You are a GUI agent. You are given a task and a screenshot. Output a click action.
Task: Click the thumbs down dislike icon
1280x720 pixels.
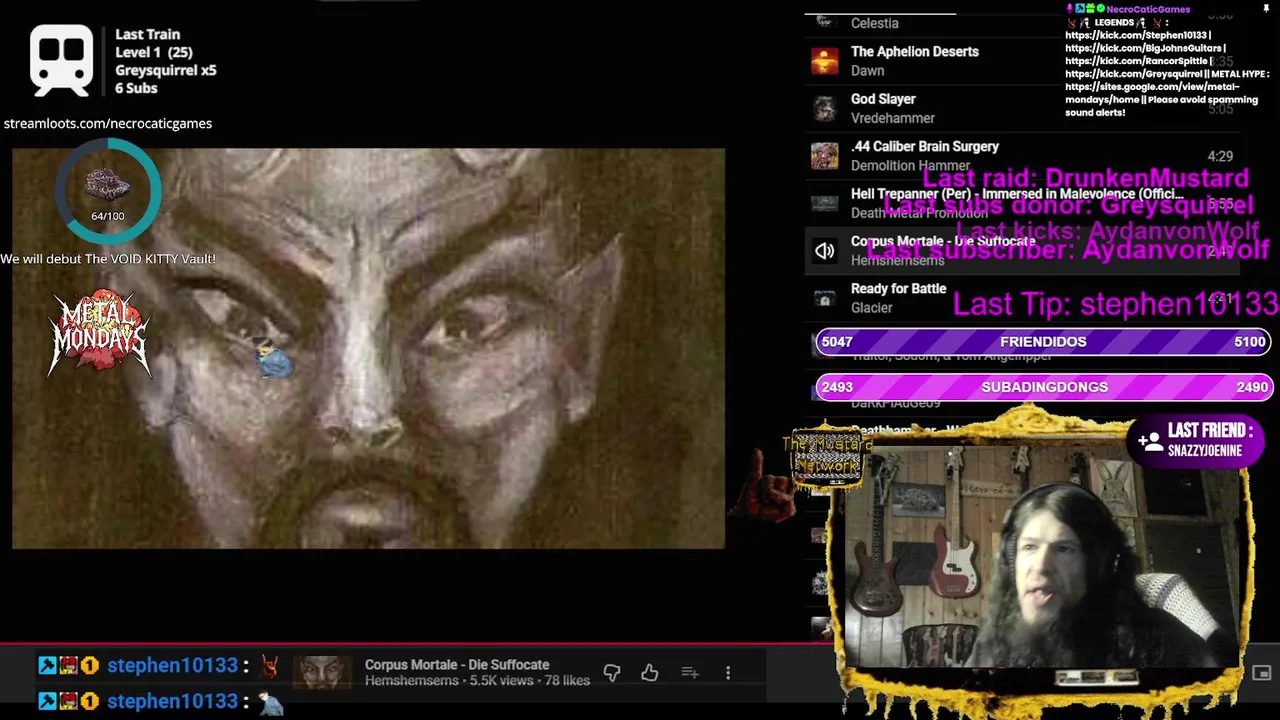click(x=611, y=673)
